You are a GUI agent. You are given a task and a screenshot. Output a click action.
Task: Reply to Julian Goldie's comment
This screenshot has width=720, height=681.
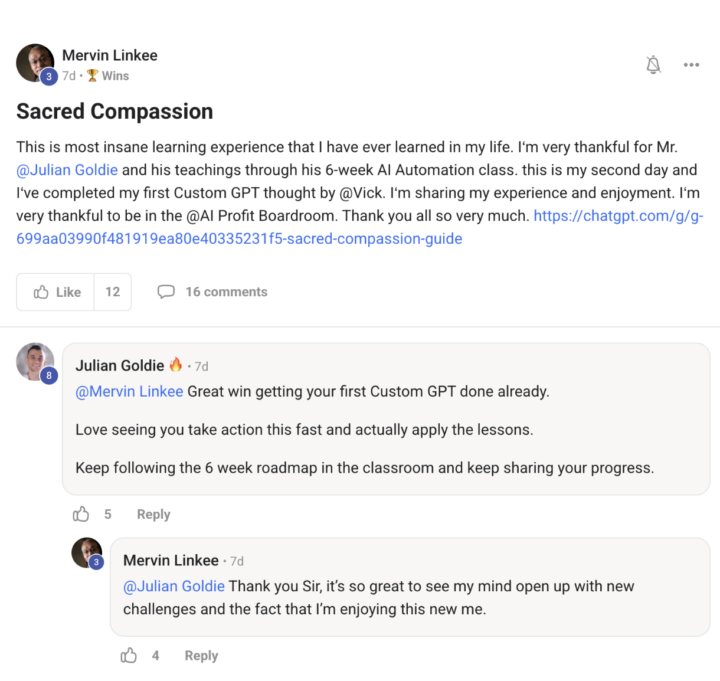pyautogui.click(x=153, y=514)
